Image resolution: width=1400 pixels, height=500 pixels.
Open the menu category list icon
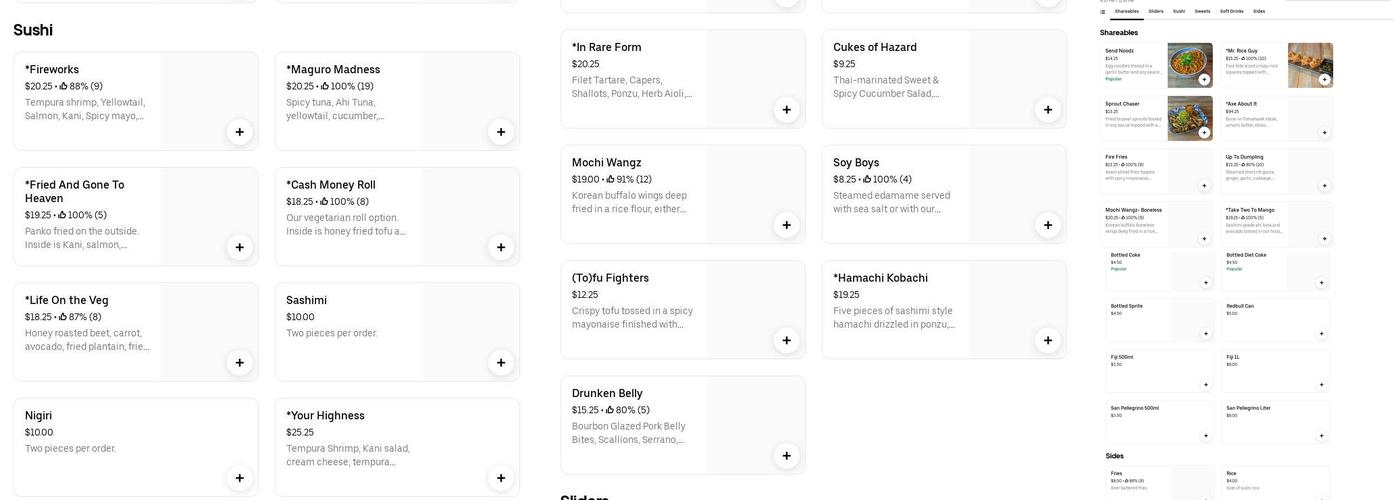(x=1103, y=12)
